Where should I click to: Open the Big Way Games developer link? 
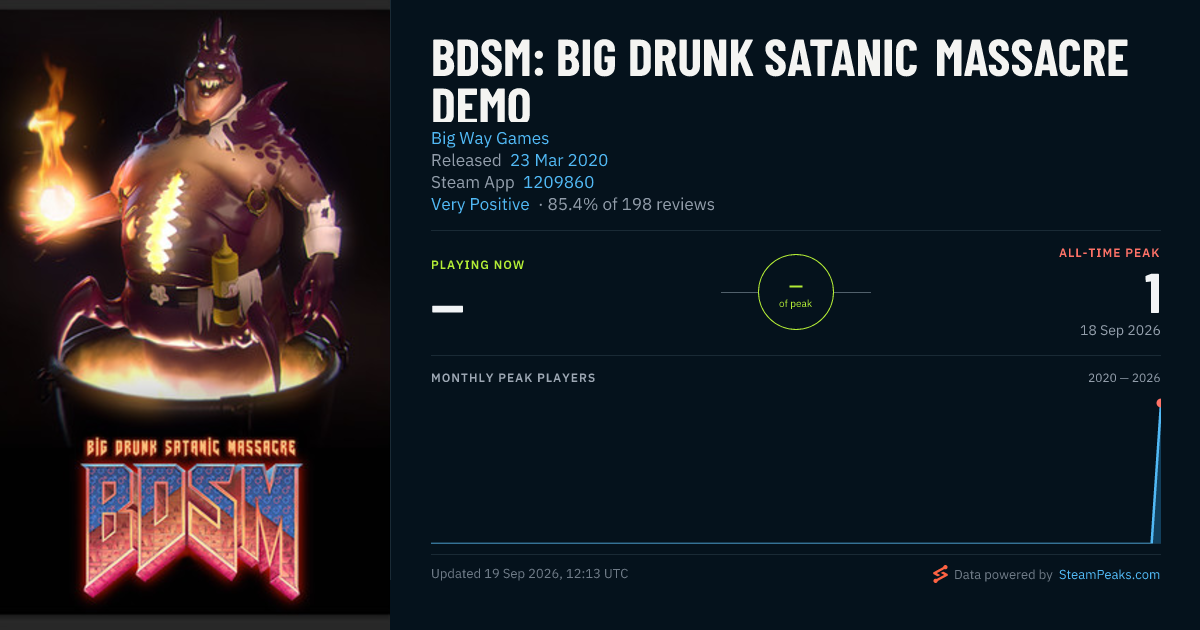click(x=490, y=138)
